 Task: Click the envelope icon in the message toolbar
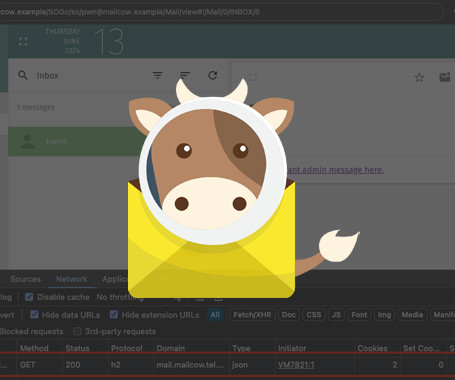click(x=445, y=77)
